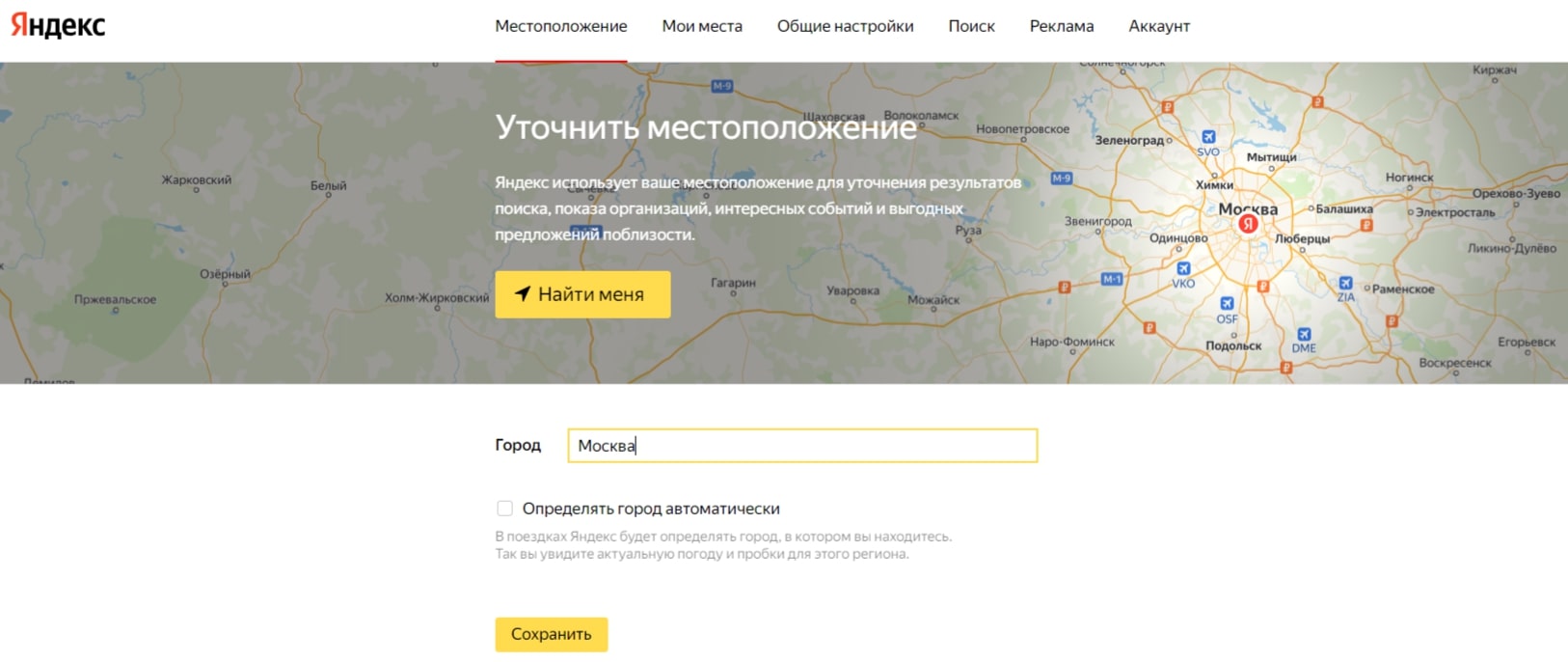Click the Холм-Жирковский label on the map
The width and height of the screenshot is (1568, 662).
(x=437, y=298)
